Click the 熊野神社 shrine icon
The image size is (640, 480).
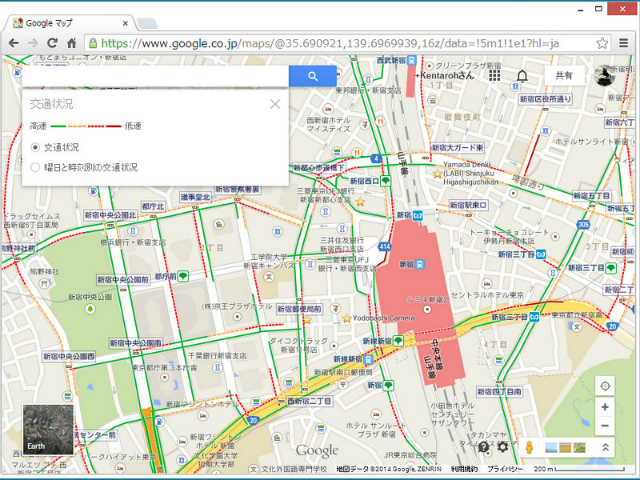pyautogui.click(x=45, y=283)
